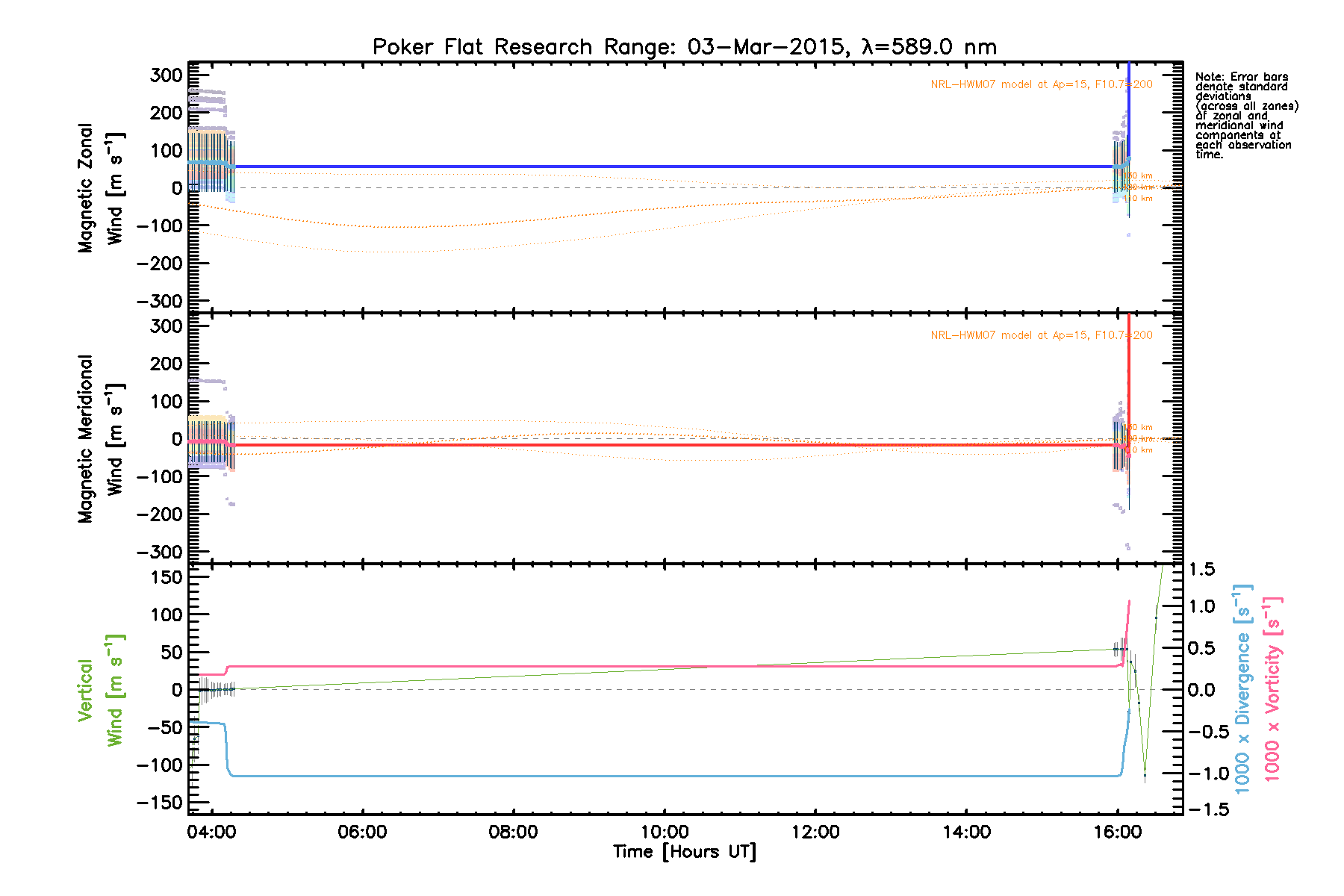1344x896 pixels.
Task: Select the 04:00 time tick label
Action: tap(212, 832)
